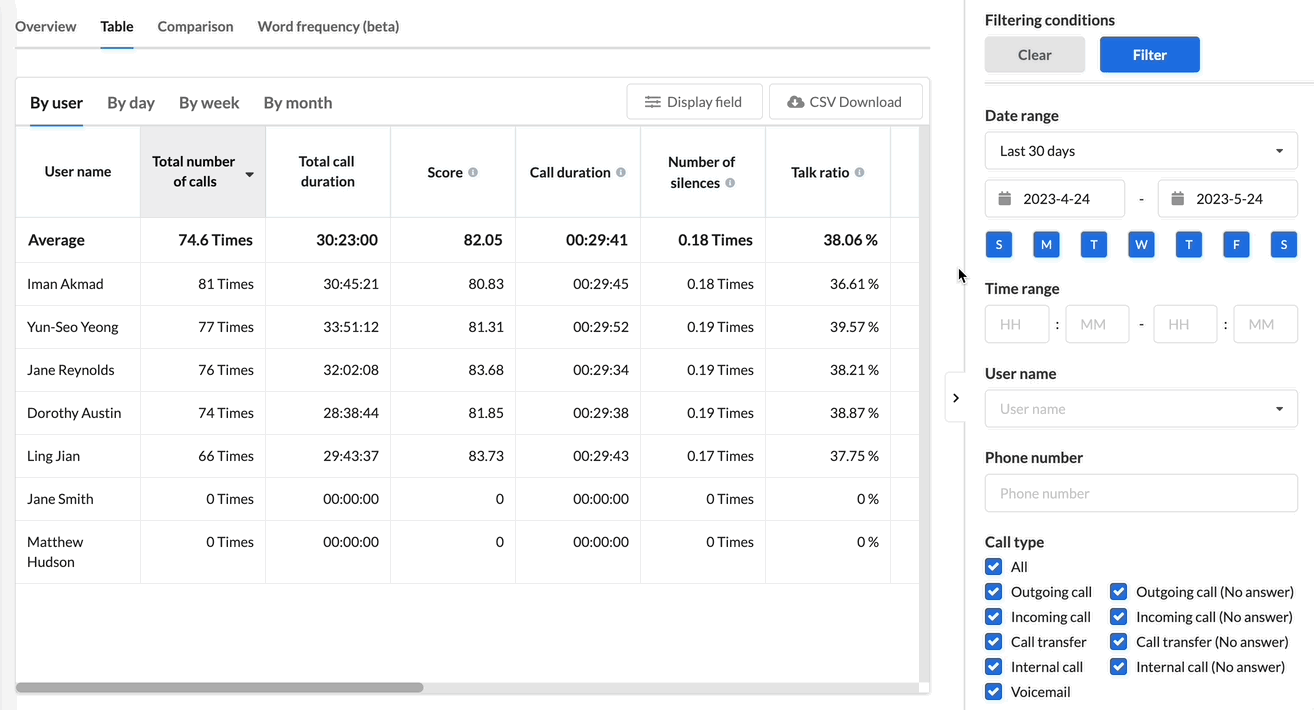
Task: Click the CSV Download button
Action: 845,102
